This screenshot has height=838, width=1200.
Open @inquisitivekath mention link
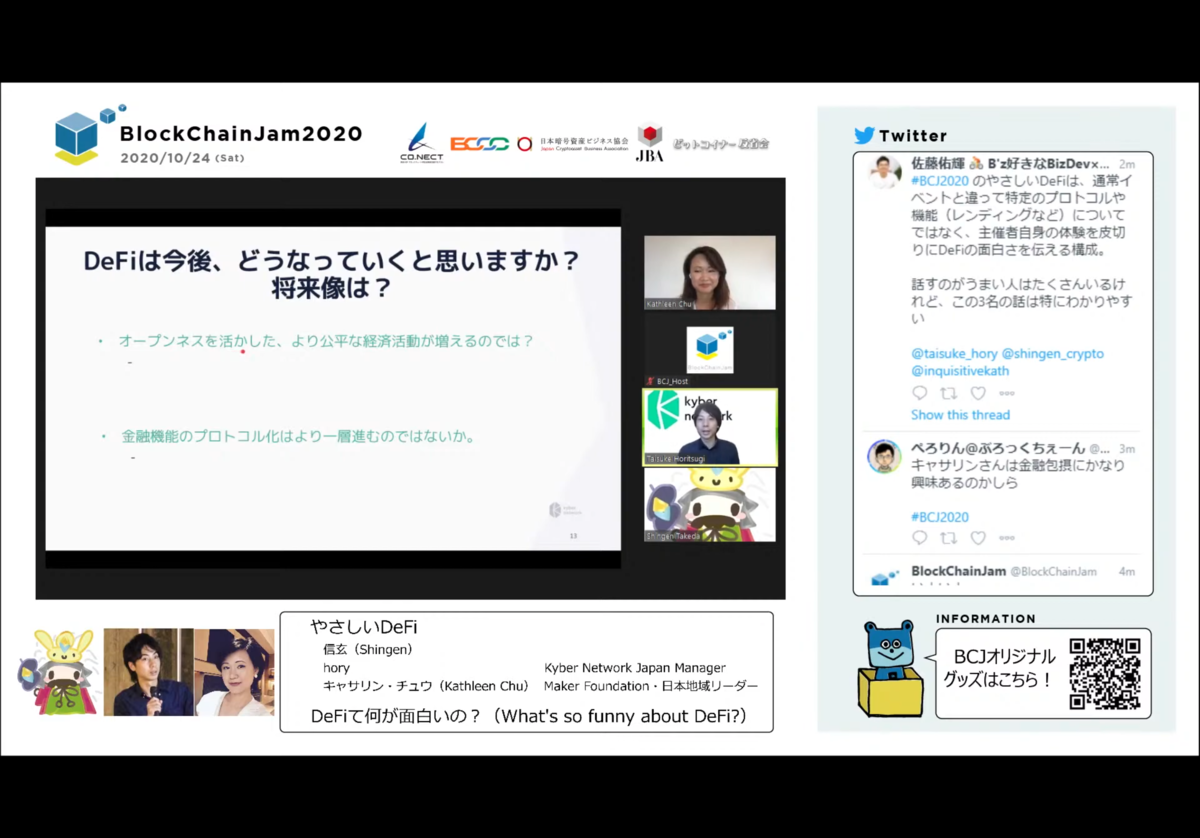point(960,371)
